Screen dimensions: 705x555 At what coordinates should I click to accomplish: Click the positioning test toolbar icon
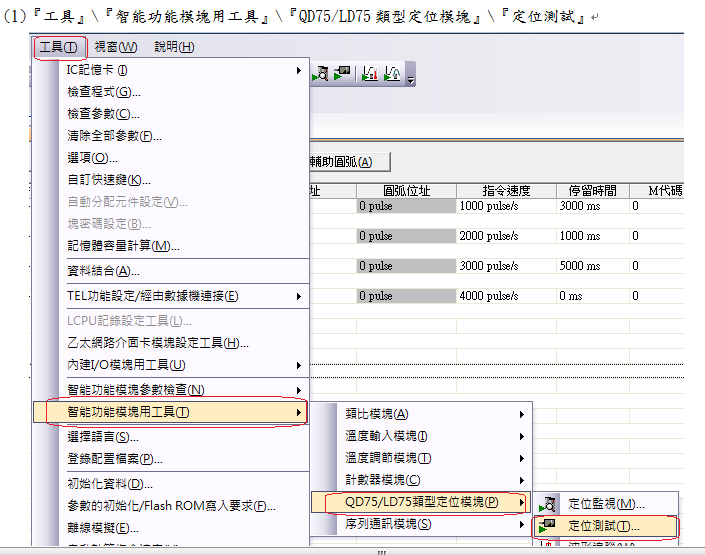click(x=342, y=74)
